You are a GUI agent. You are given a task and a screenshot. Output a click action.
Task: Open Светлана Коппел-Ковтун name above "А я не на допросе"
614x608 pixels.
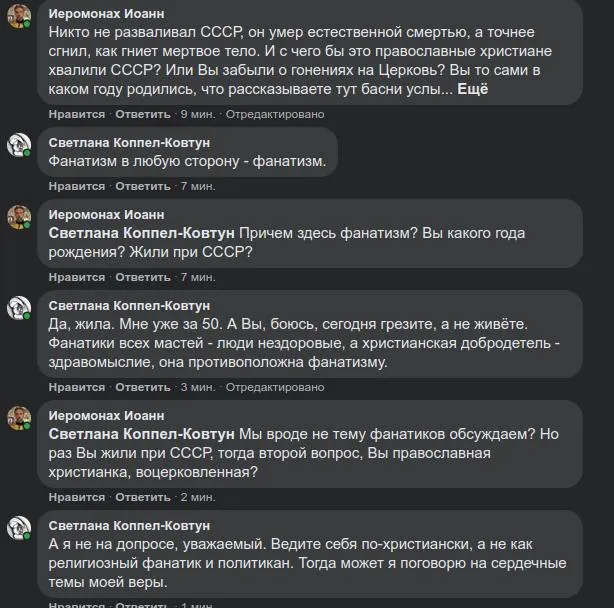coord(129,525)
